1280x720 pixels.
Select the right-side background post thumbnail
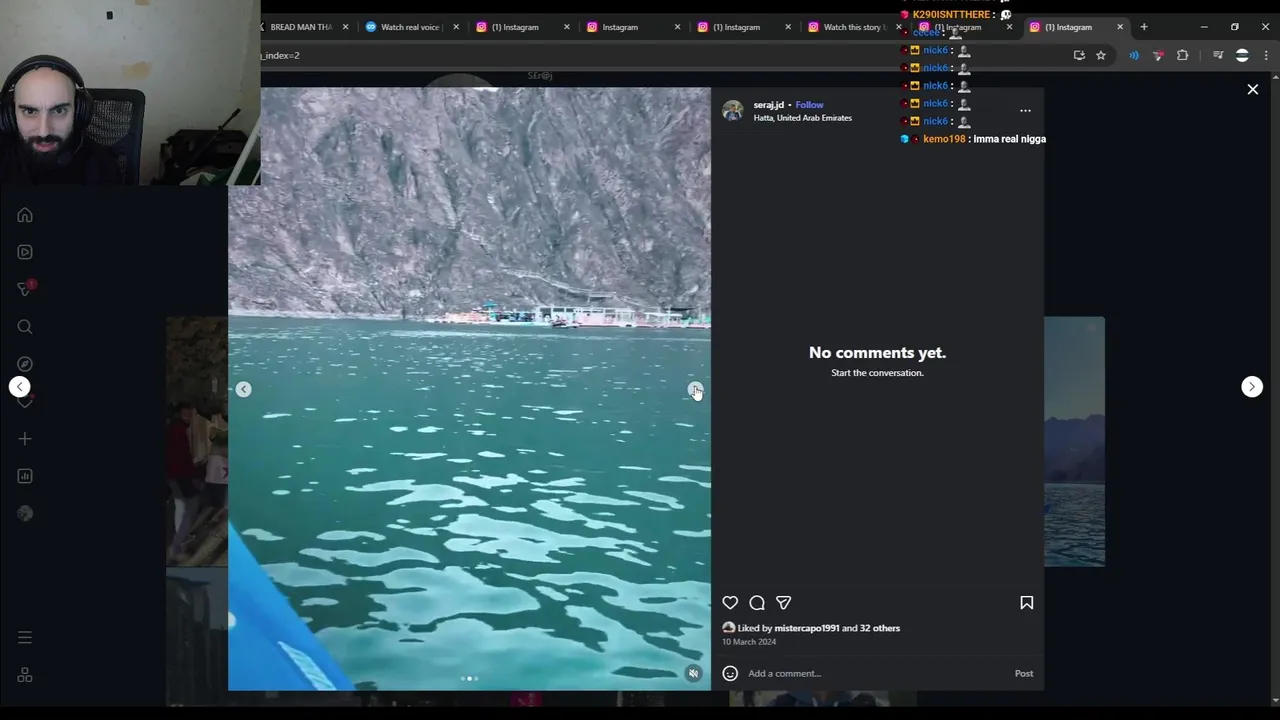1074,442
